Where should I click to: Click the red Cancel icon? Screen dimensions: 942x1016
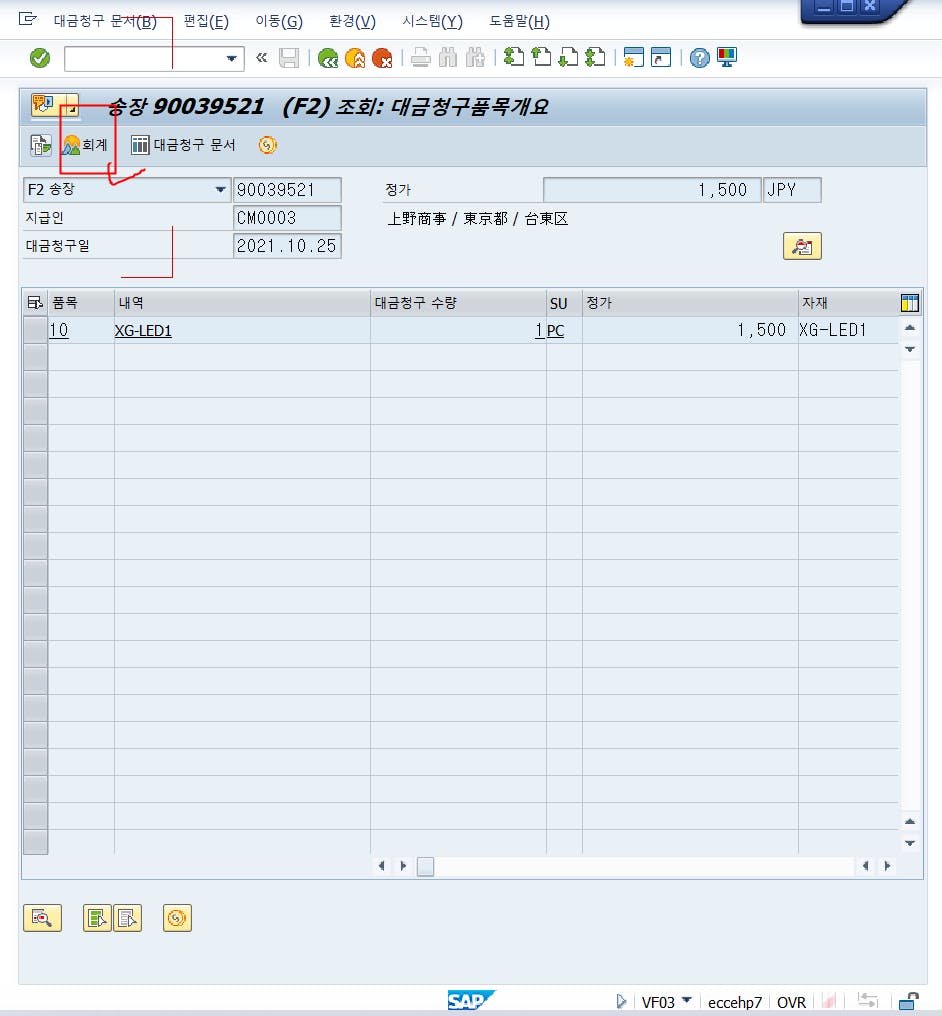[382, 58]
